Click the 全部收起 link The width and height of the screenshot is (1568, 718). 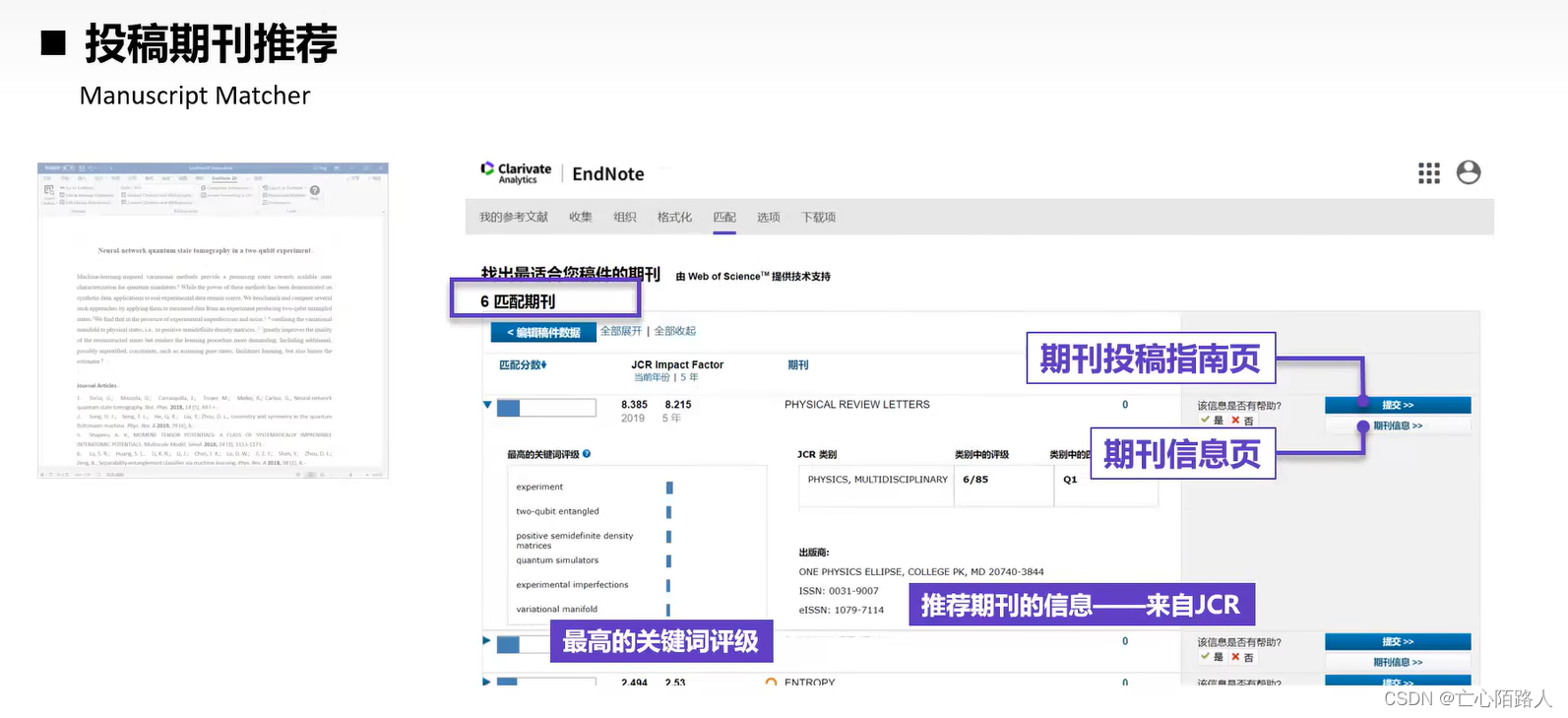click(x=675, y=331)
